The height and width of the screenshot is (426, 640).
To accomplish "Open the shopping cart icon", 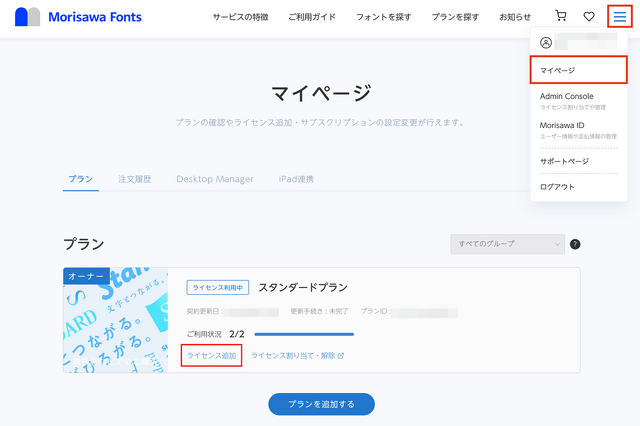I will [560, 17].
